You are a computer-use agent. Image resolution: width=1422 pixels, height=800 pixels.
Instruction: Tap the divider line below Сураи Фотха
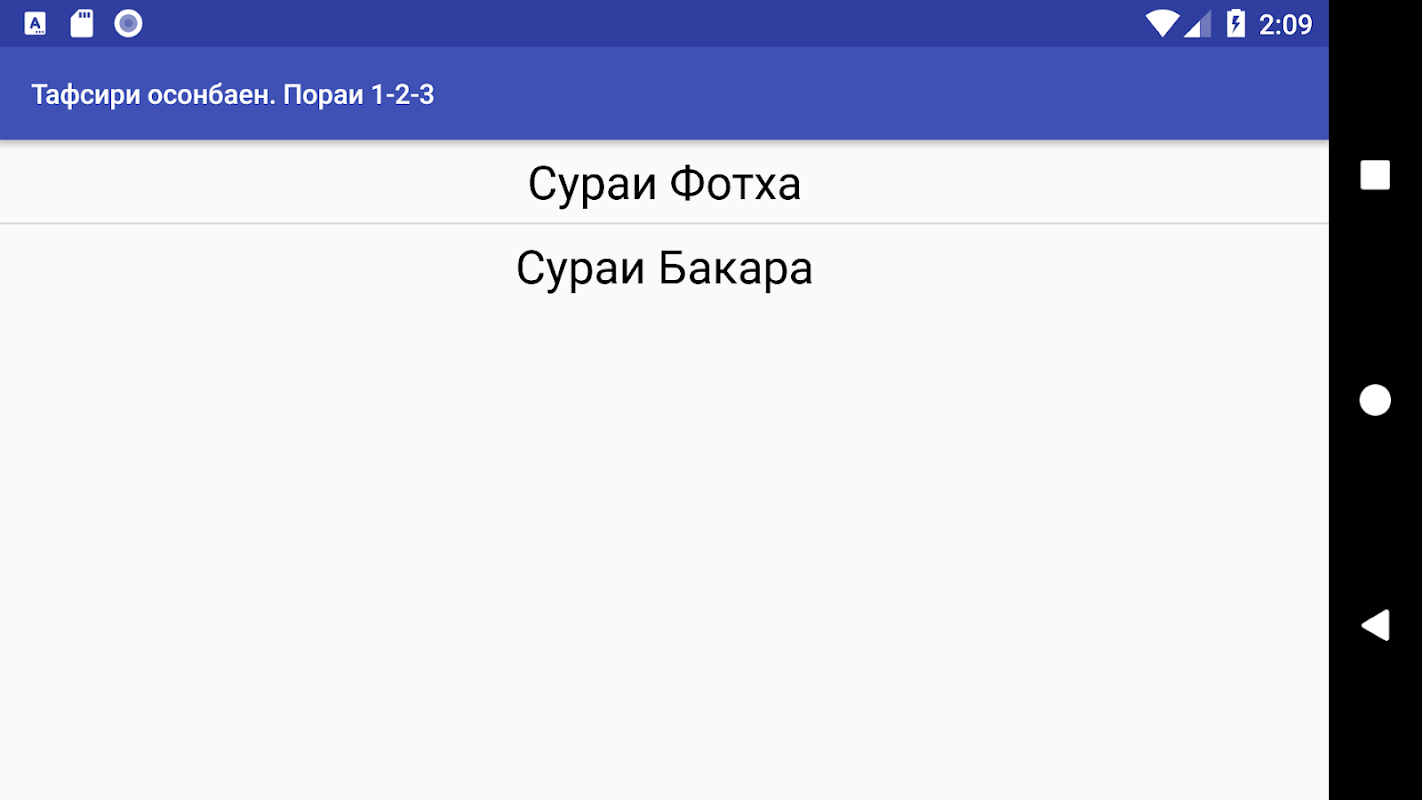pyautogui.click(x=664, y=223)
